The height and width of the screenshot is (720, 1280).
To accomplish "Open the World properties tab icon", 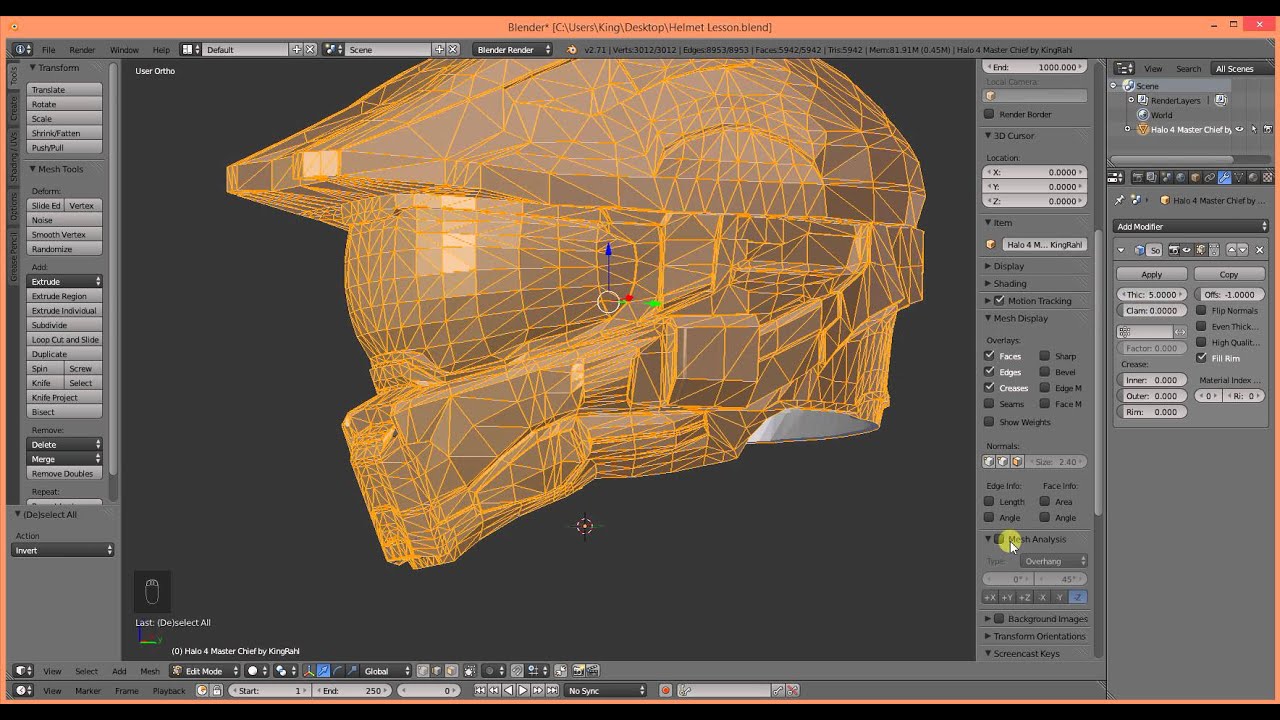I will click(x=1181, y=177).
